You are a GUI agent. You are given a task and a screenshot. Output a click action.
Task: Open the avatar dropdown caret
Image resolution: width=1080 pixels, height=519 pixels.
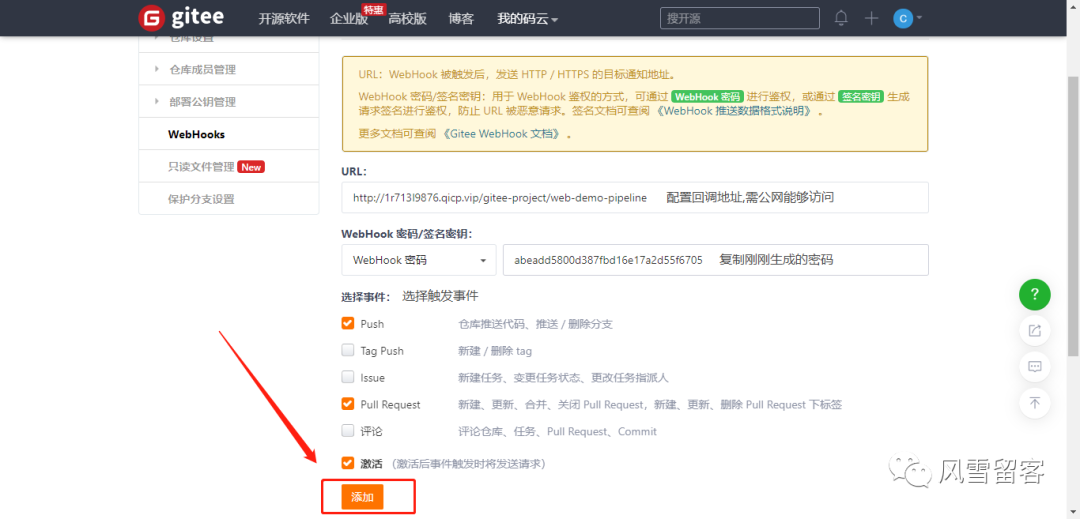click(919, 17)
